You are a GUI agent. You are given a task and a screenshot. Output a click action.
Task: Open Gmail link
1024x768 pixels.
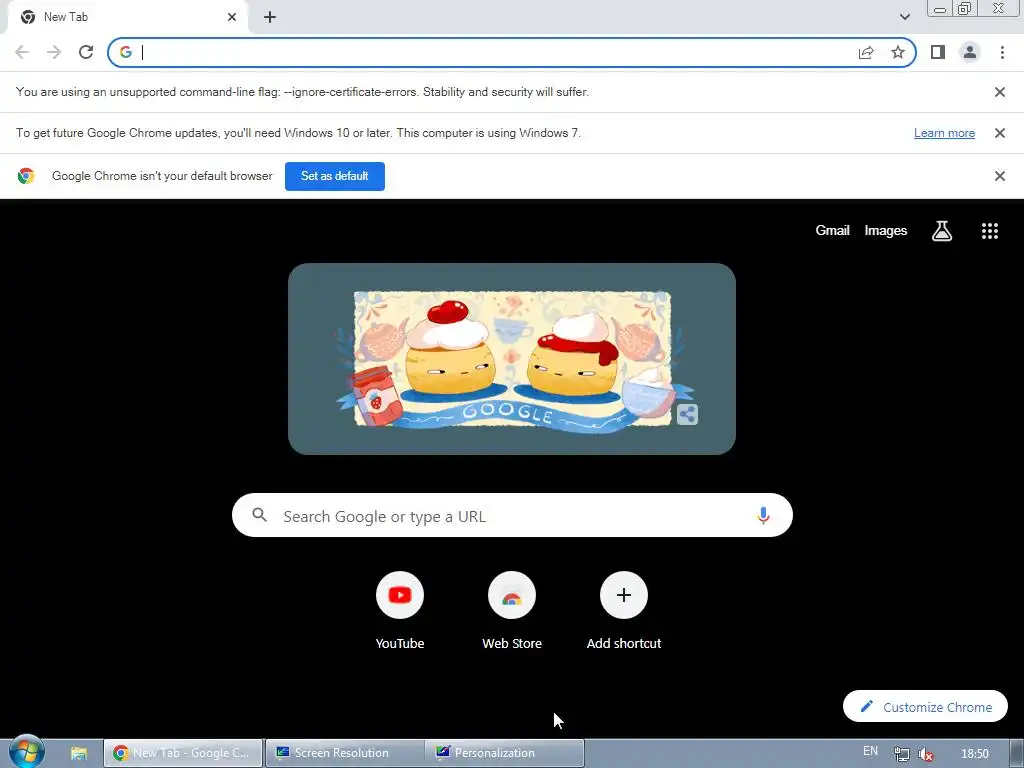(832, 231)
